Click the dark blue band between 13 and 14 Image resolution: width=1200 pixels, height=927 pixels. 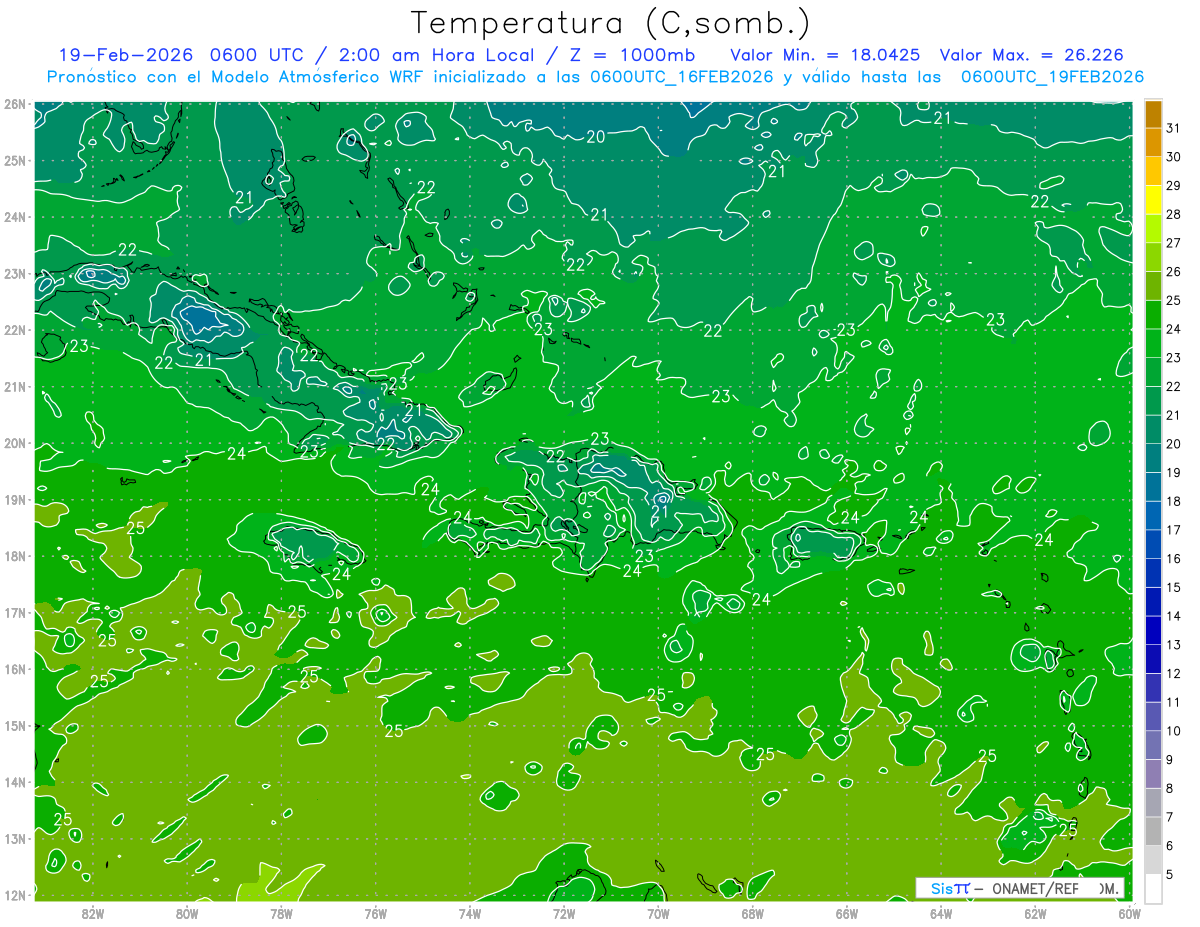pyautogui.click(x=1153, y=630)
